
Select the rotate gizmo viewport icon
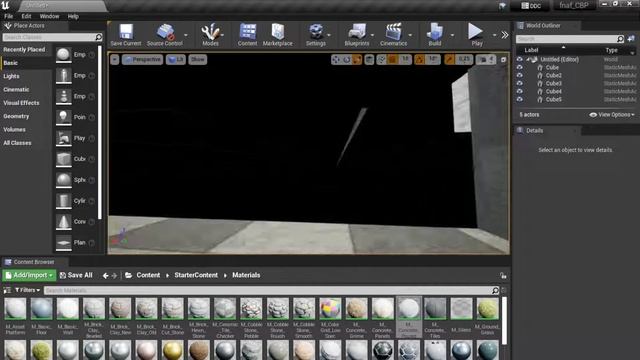[347, 60]
